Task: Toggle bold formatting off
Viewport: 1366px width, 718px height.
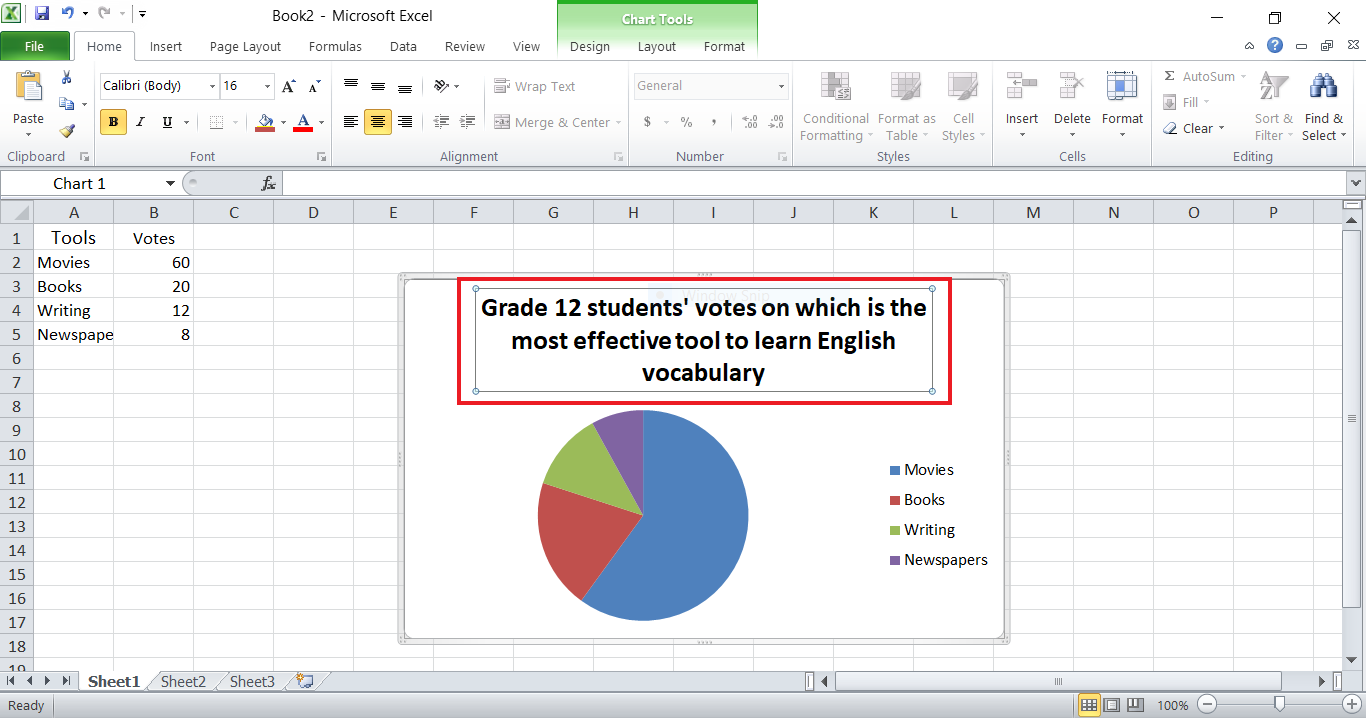Action: point(113,121)
